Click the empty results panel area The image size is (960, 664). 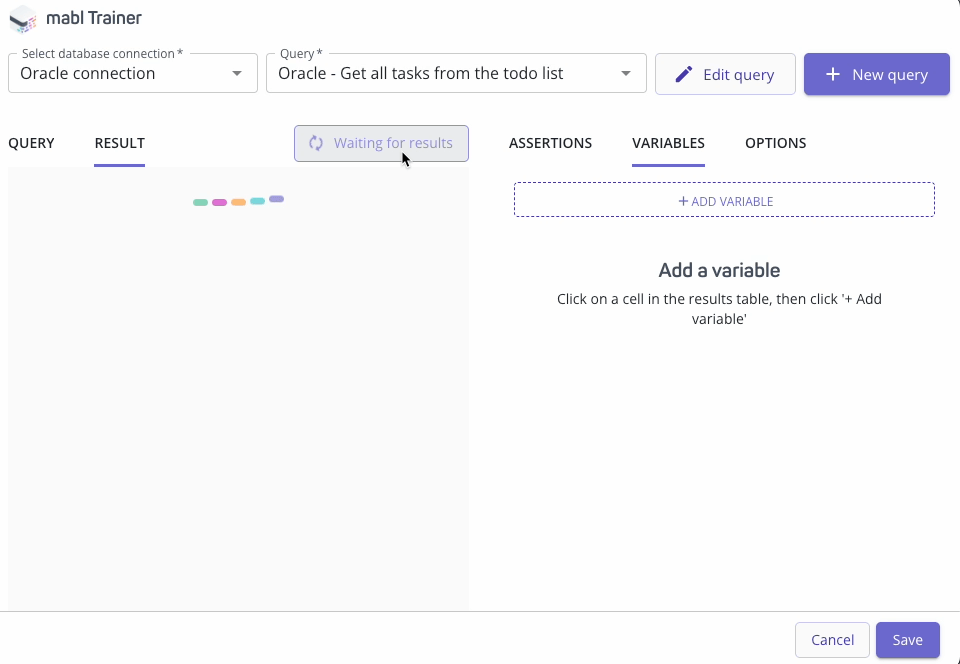[x=238, y=400]
